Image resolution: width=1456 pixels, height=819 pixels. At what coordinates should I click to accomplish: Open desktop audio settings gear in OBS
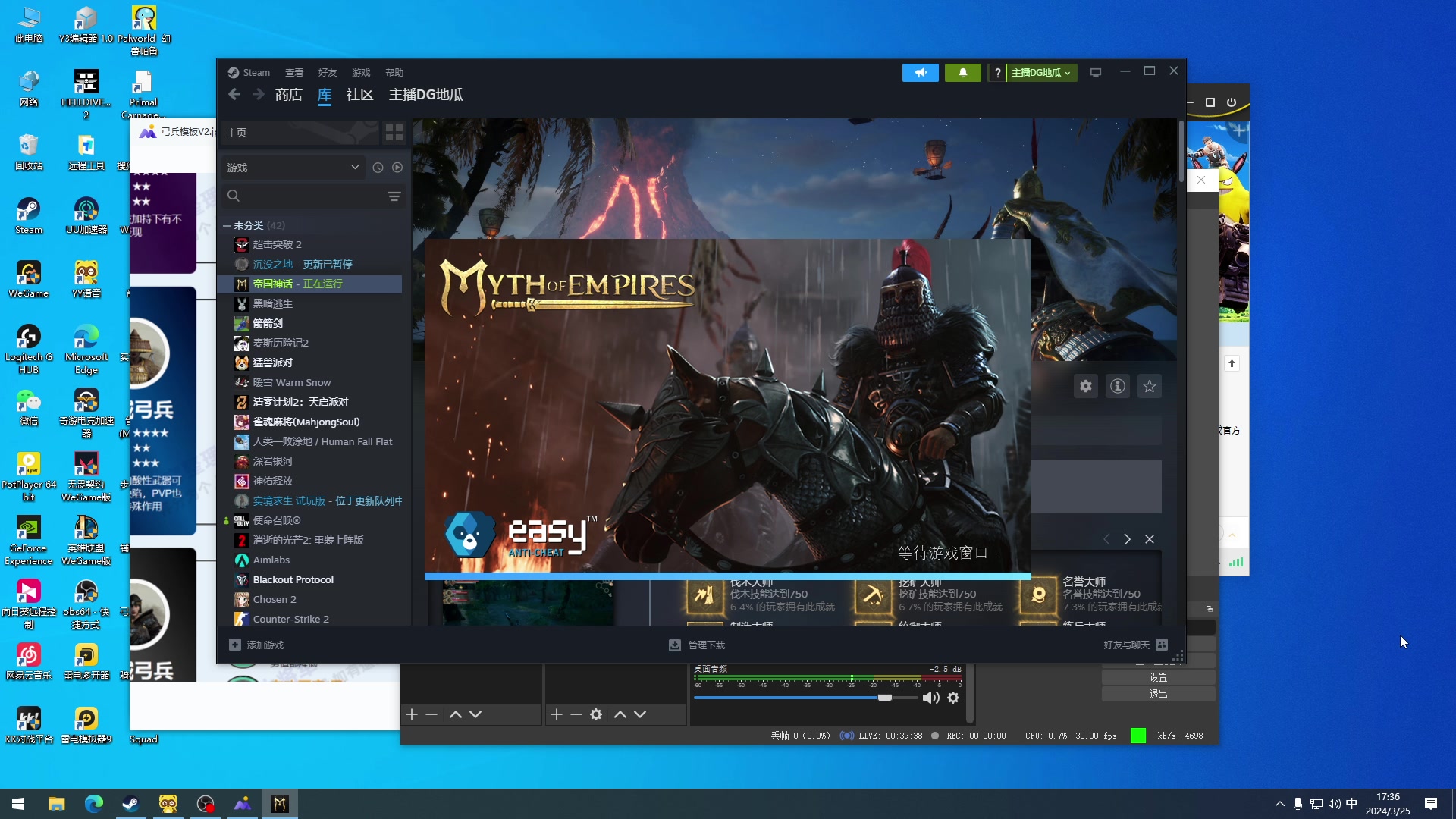coord(953,698)
